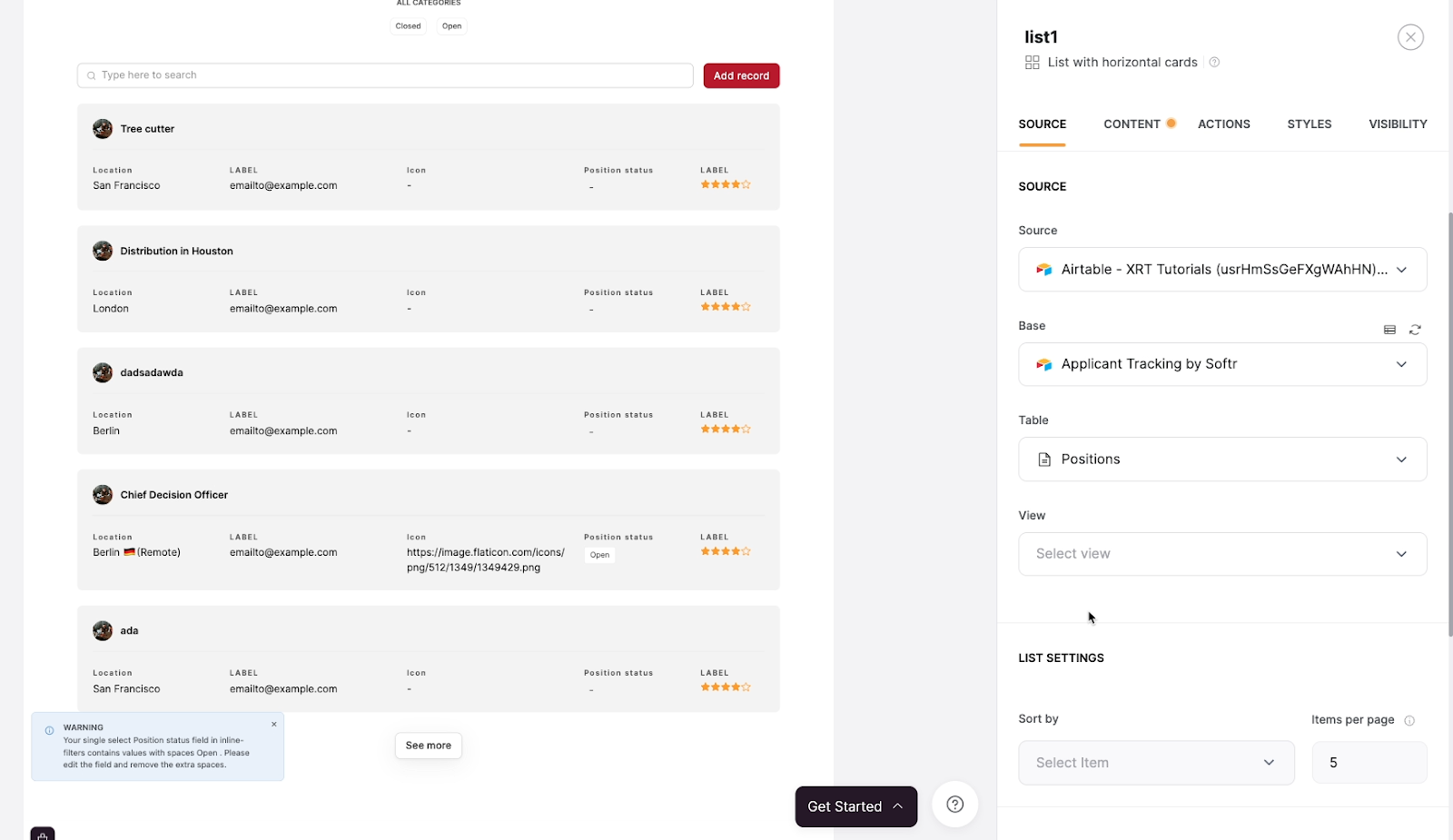Click San Francisco in ada card
The height and width of the screenshot is (840, 1453).
[126, 689]
